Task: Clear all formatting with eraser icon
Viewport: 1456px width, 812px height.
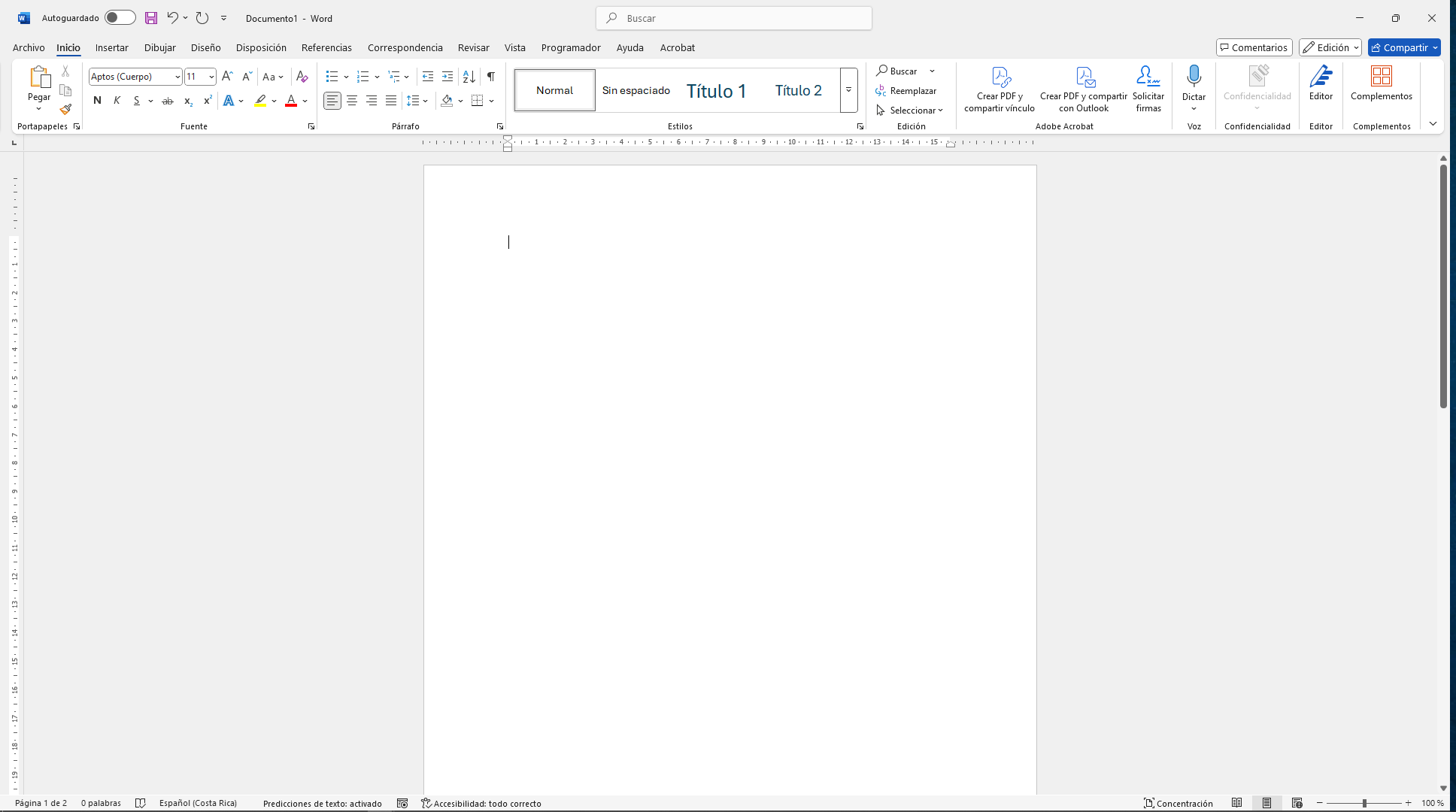Action: coord(302,77)
